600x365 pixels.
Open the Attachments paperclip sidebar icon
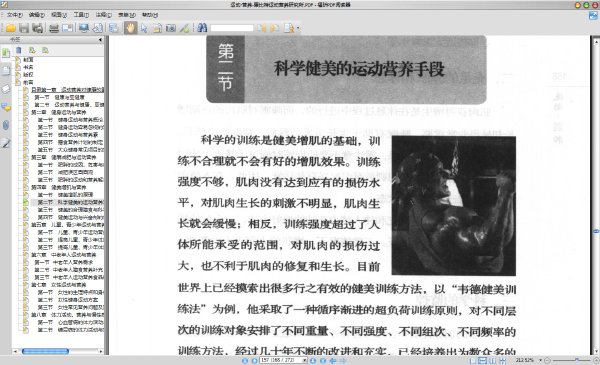6,125
